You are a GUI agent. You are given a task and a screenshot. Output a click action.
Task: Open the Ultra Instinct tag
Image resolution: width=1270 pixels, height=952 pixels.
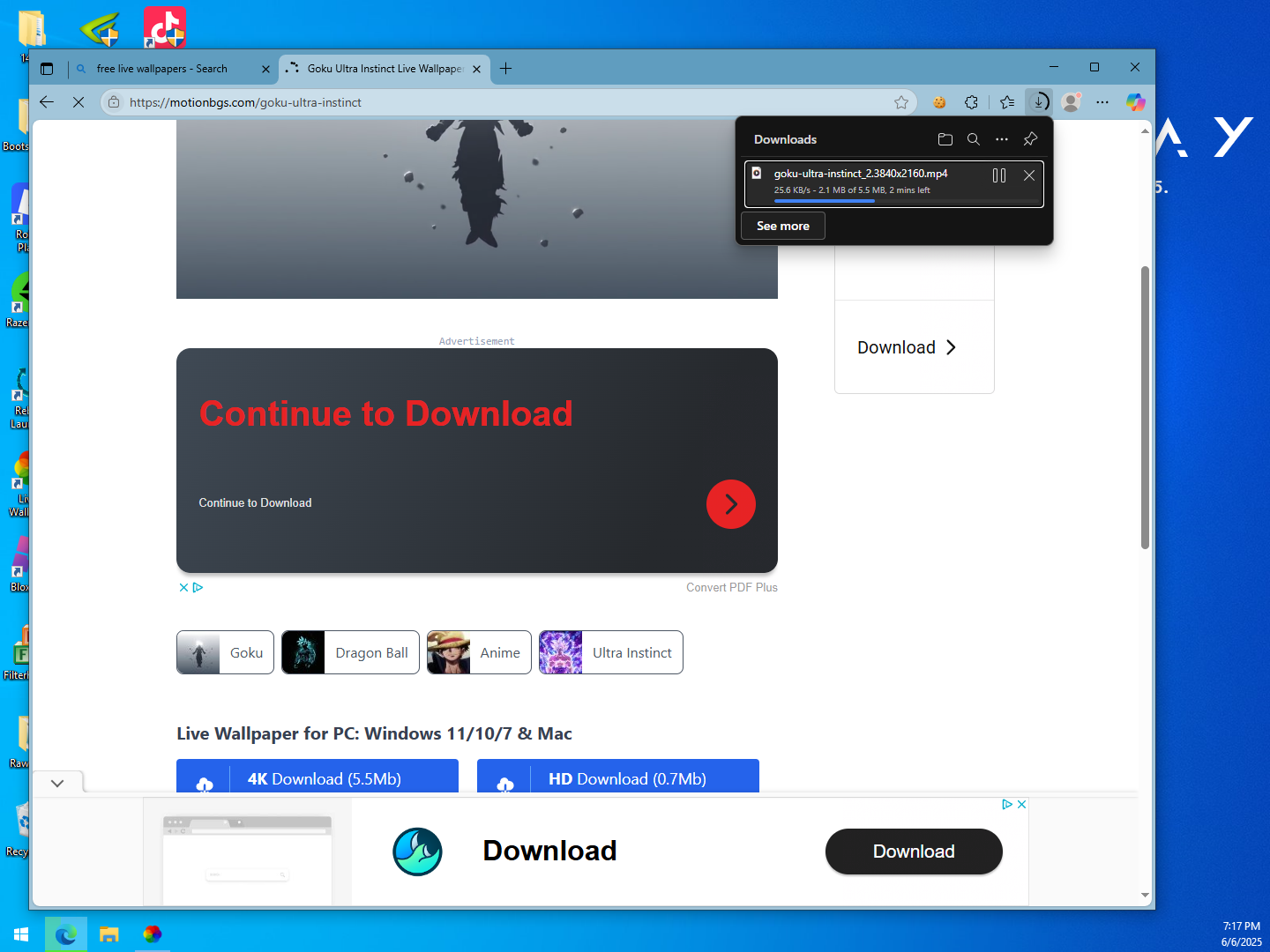611,652
